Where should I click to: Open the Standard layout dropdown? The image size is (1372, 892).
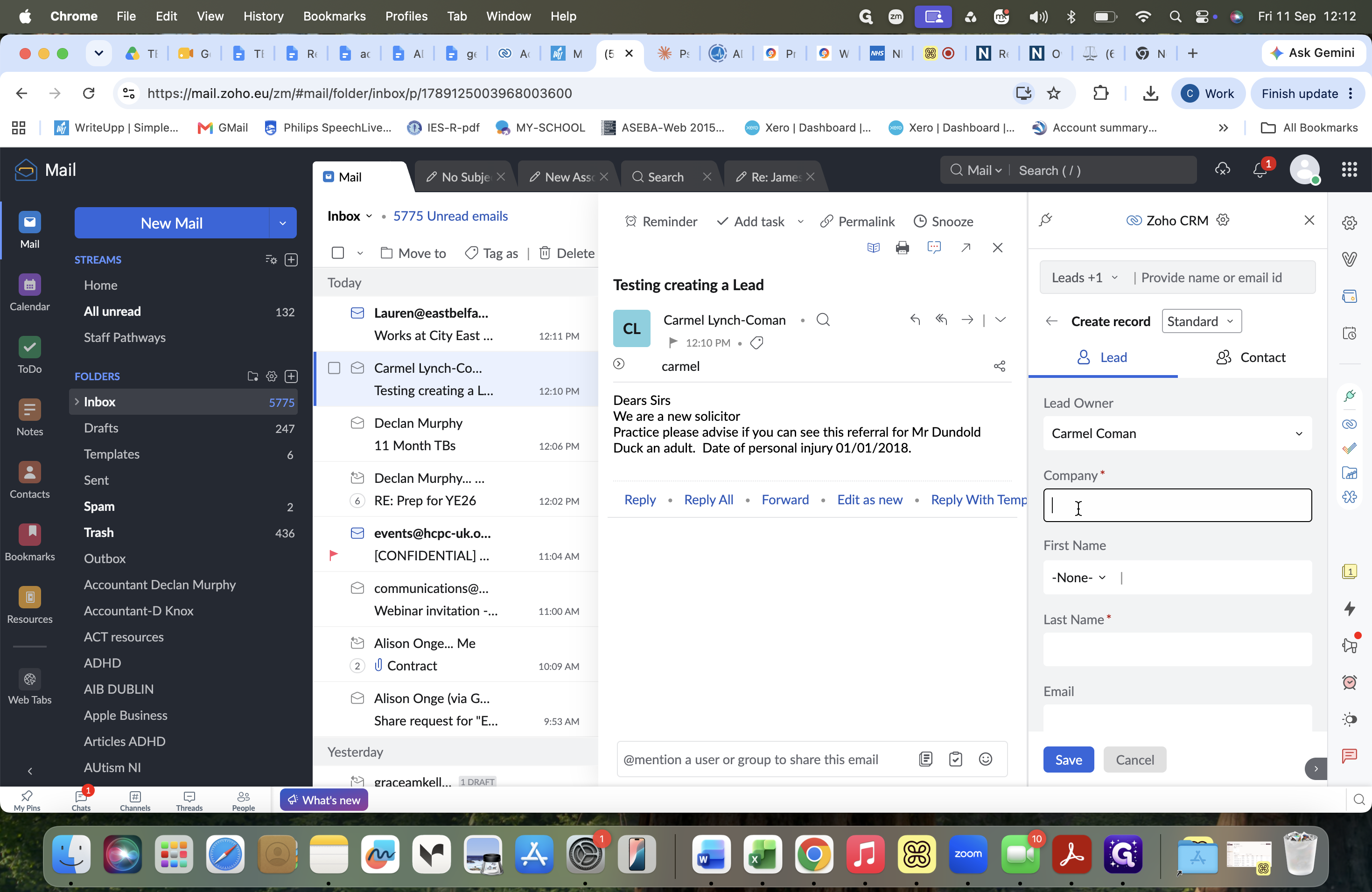(1201, 321)
